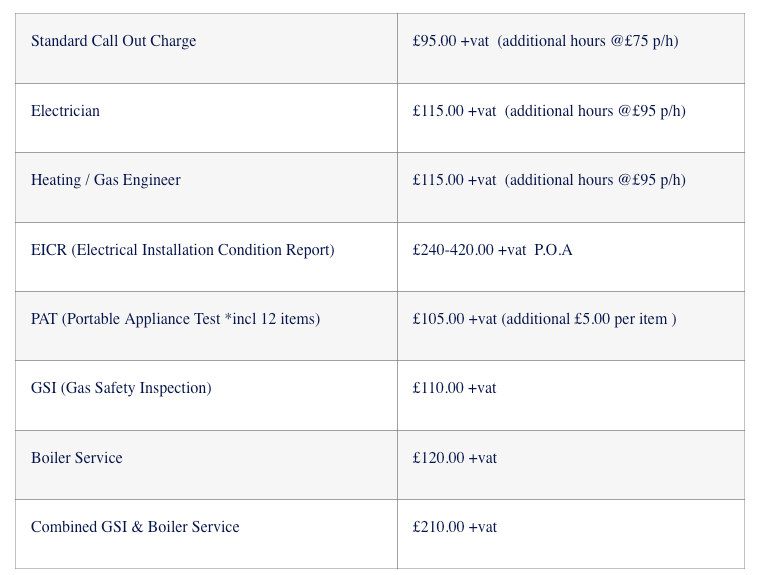
Task: Click the £95.00 +vat call out price
Action: [450, 42]
